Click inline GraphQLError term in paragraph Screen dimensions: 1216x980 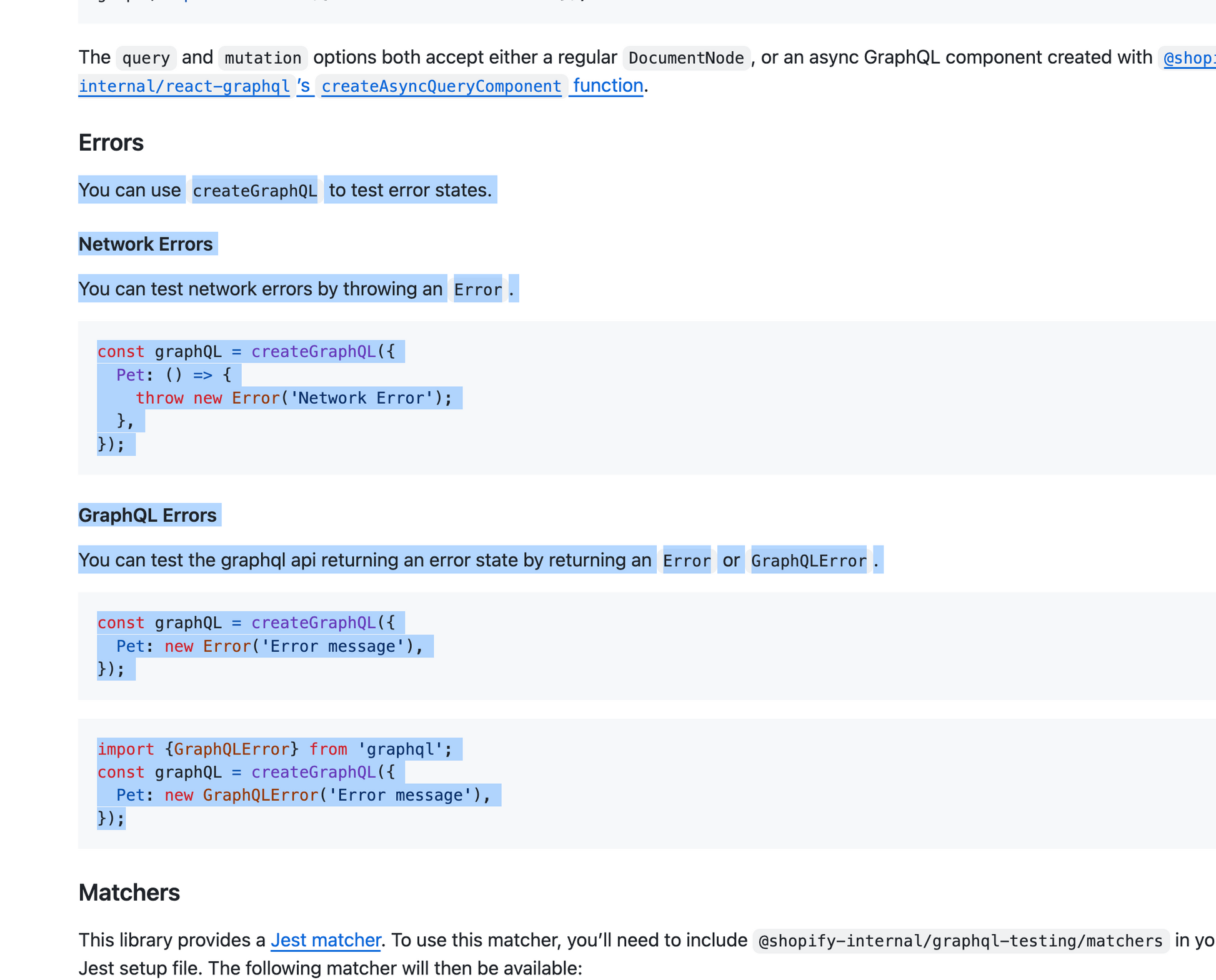coord(809,561)
